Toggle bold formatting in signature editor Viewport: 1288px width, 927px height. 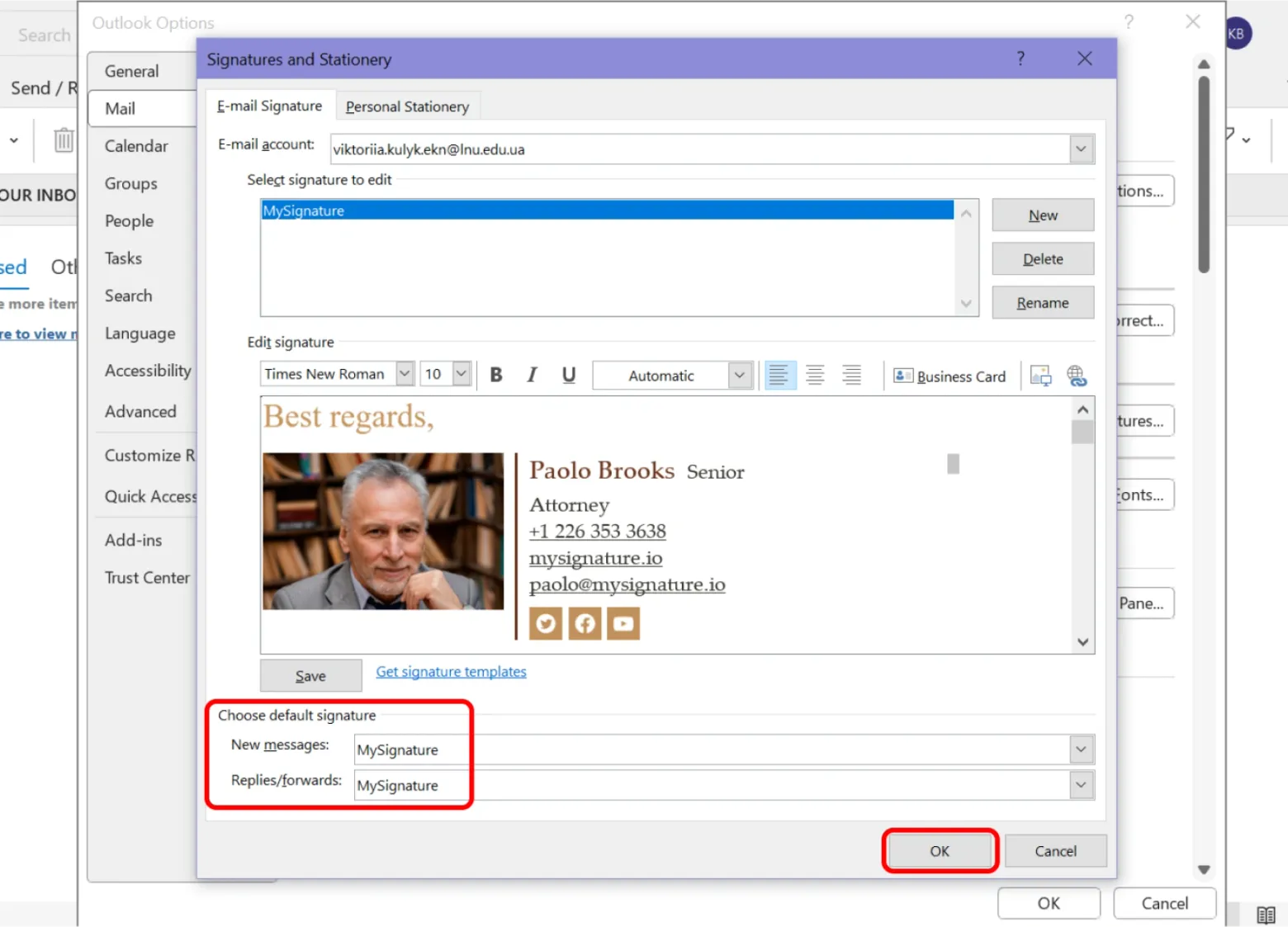(495, 375)
